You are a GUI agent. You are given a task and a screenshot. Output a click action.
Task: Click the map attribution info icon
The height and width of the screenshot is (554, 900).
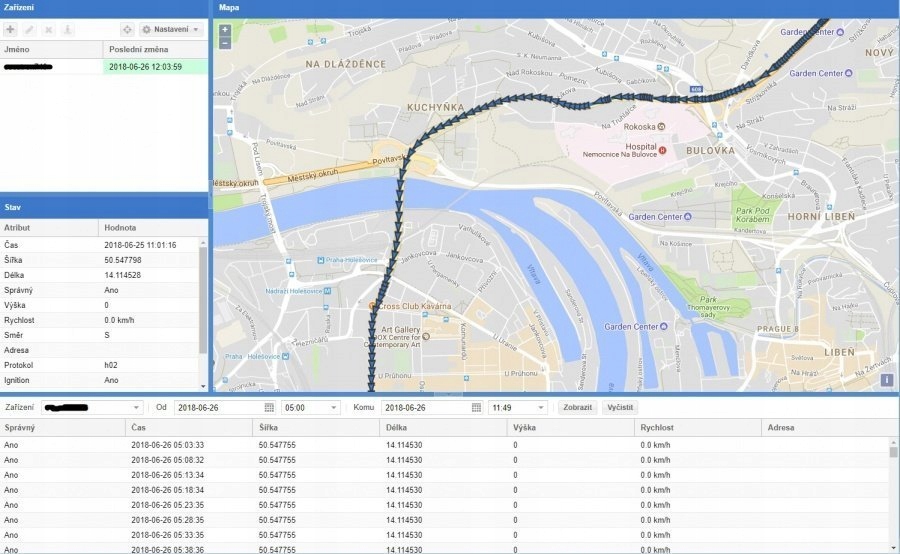(x=887, y=379)
